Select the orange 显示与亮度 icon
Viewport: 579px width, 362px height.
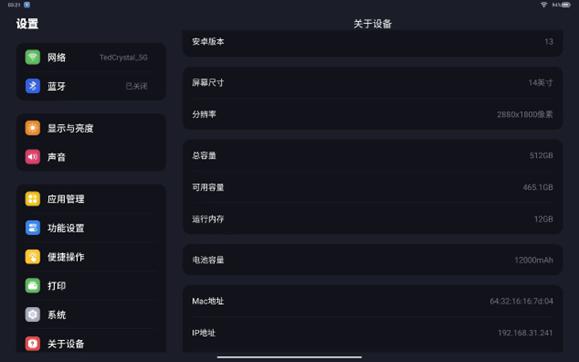point(32,128)
